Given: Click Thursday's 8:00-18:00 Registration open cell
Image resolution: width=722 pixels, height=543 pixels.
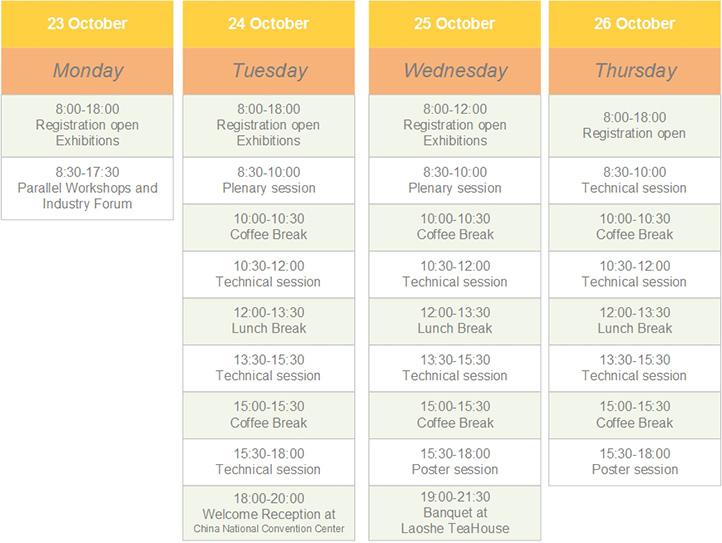Looking at the screenshot, I should [x=634, y=125].
